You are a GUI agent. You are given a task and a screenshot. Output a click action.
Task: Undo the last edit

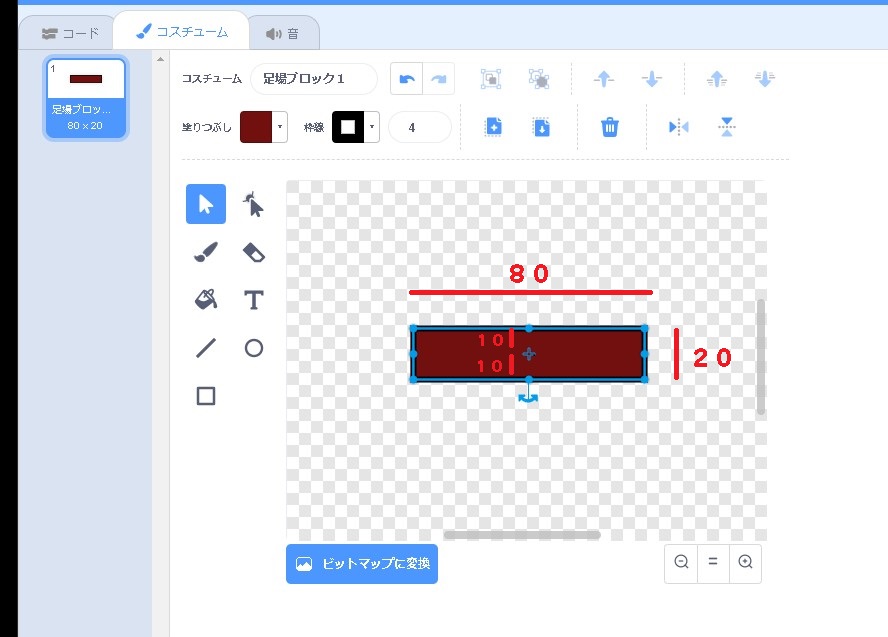coord(407,79)
